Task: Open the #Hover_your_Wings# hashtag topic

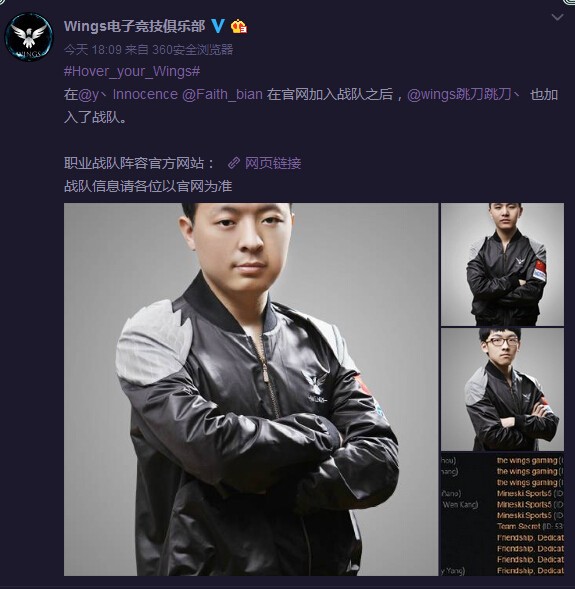Action: pyautogui.click(x=132, y=71)
